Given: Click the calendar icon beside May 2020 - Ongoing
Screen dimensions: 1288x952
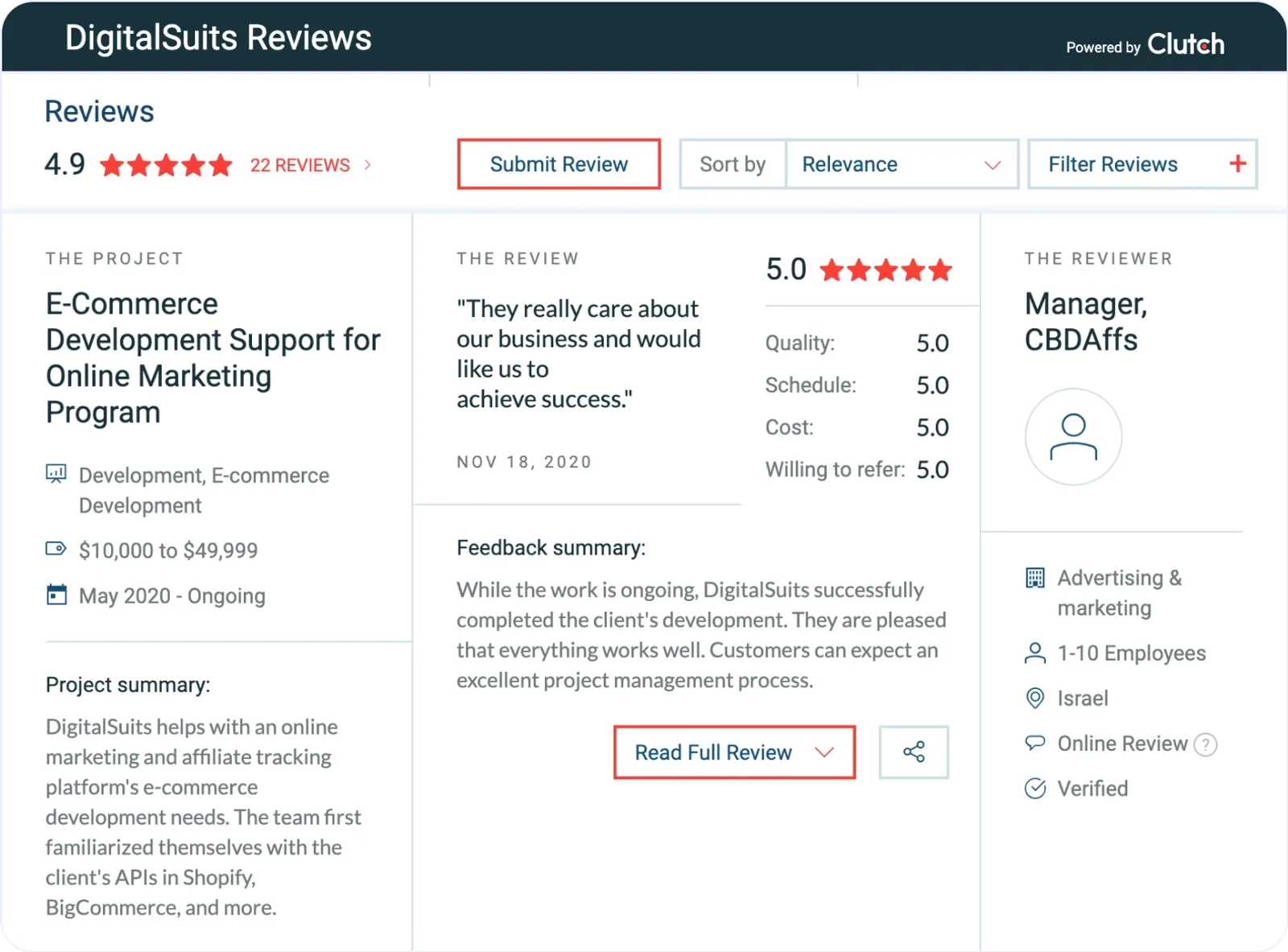Looking at the screenshot, I should click(56, 595).
